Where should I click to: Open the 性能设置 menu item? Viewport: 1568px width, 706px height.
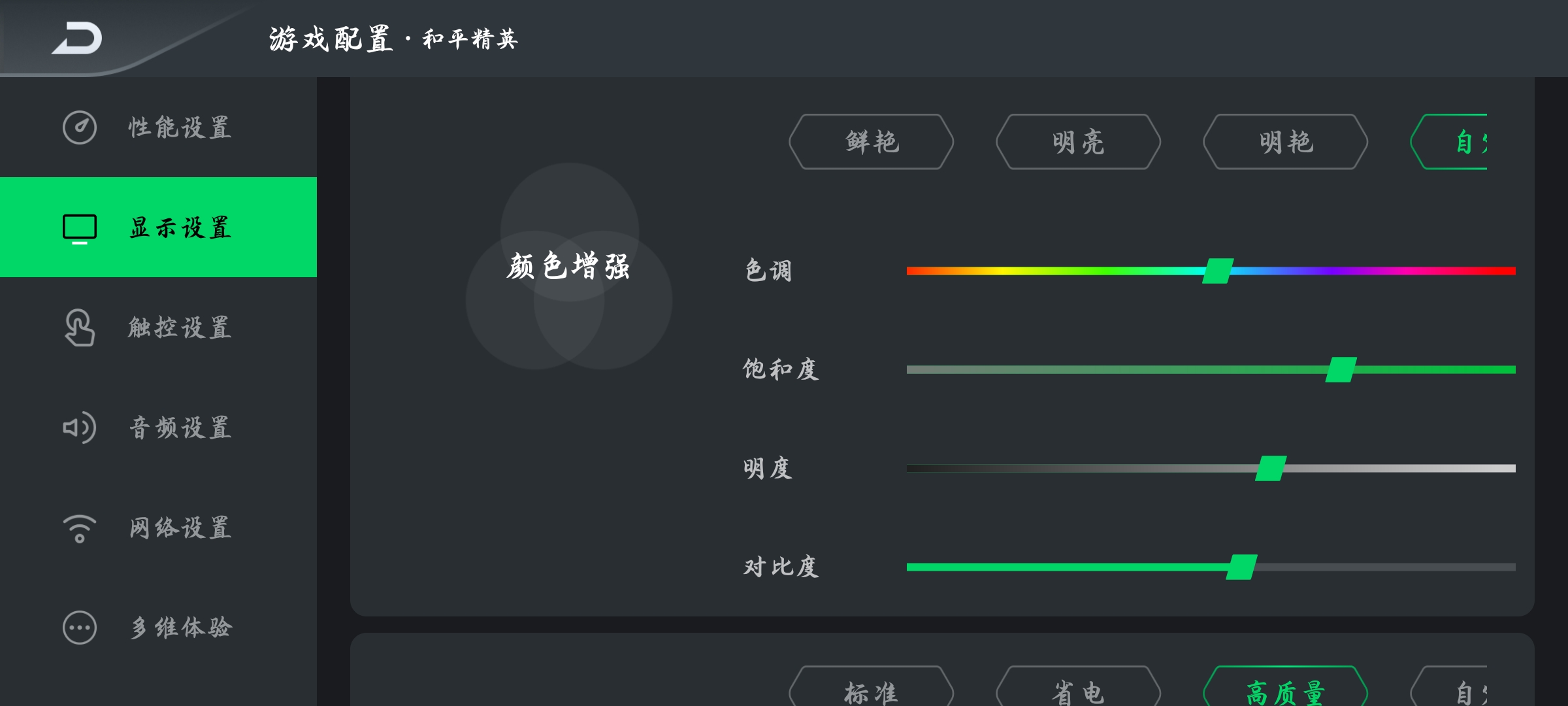(x=158, y=127)
